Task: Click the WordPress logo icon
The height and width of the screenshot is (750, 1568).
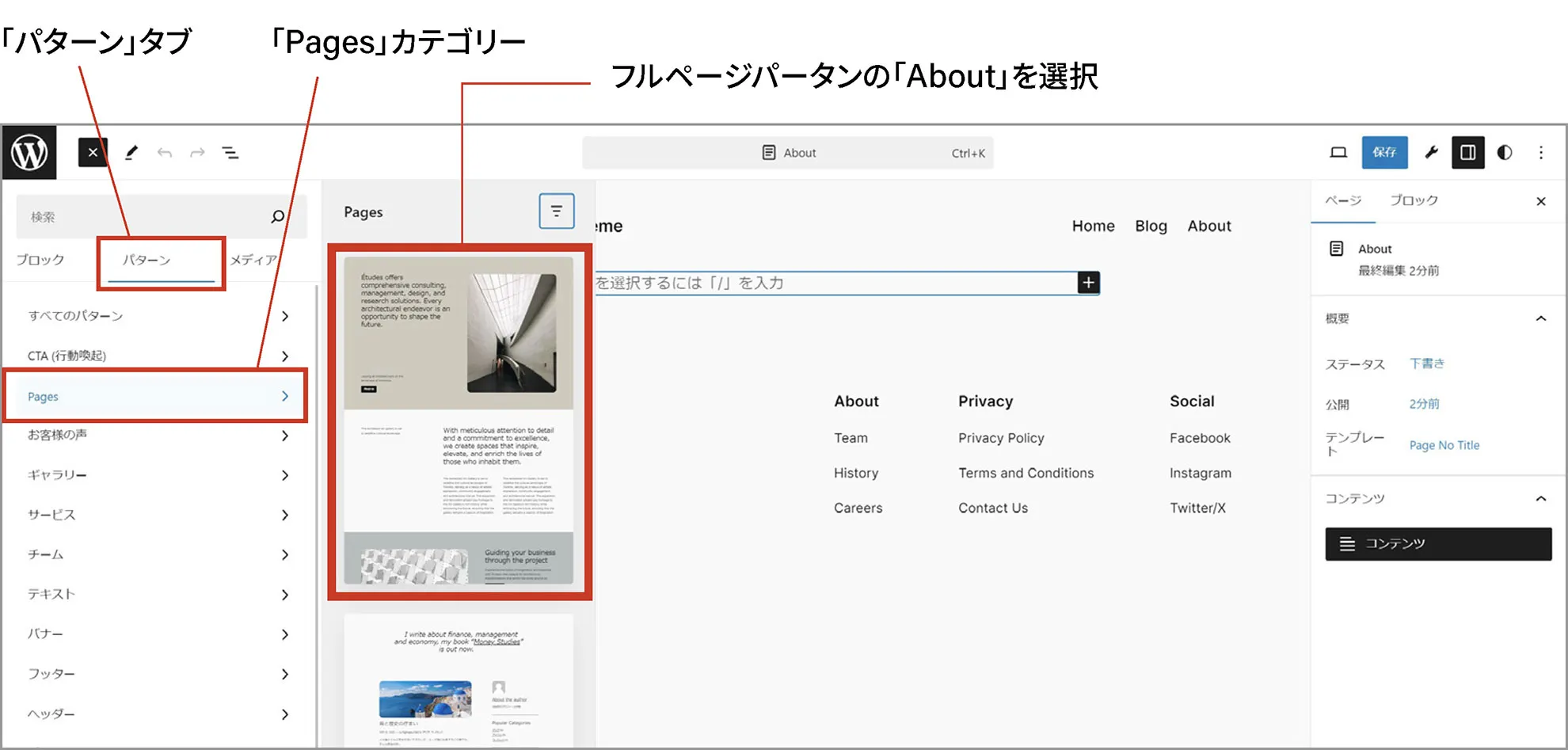Action: tap(29, 152)
